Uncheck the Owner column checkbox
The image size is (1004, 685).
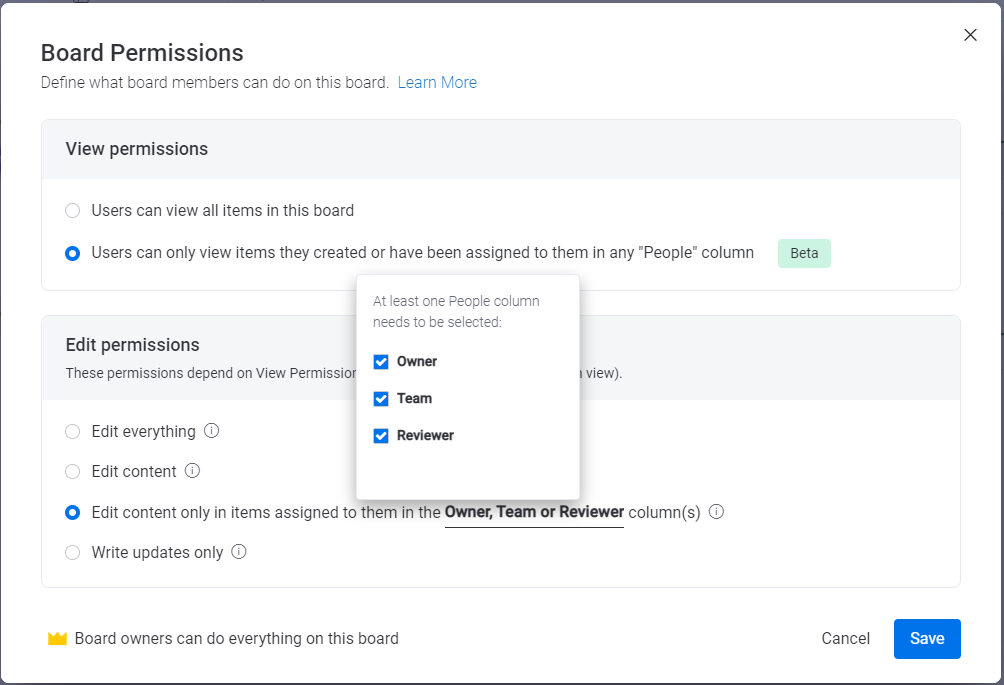click(x=381, y=362)
